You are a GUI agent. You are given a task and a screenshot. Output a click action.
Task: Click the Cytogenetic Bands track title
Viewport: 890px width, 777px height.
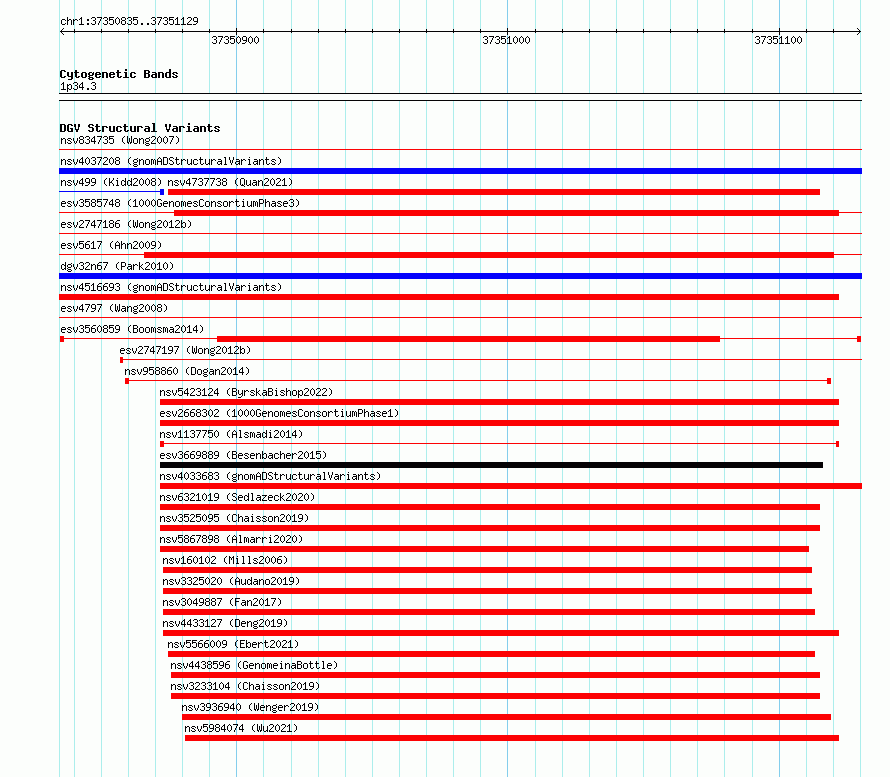119,74
